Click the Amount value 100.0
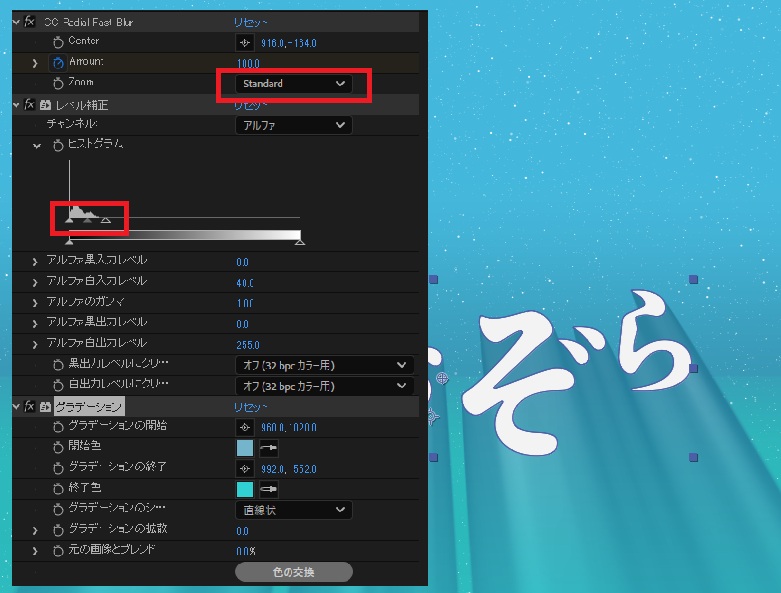Viewport: 781px width, 593px height. 248,63
